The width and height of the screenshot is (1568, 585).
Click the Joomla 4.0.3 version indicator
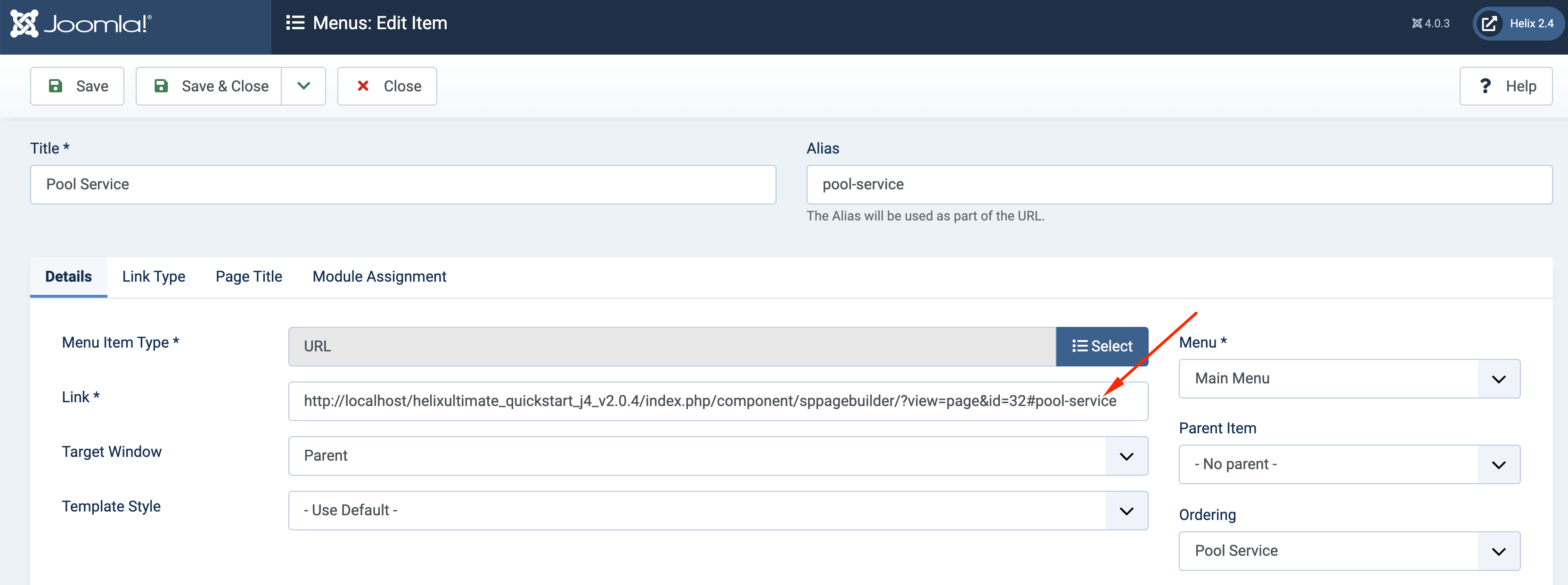pyautogui.click(x=1430, y=23)
